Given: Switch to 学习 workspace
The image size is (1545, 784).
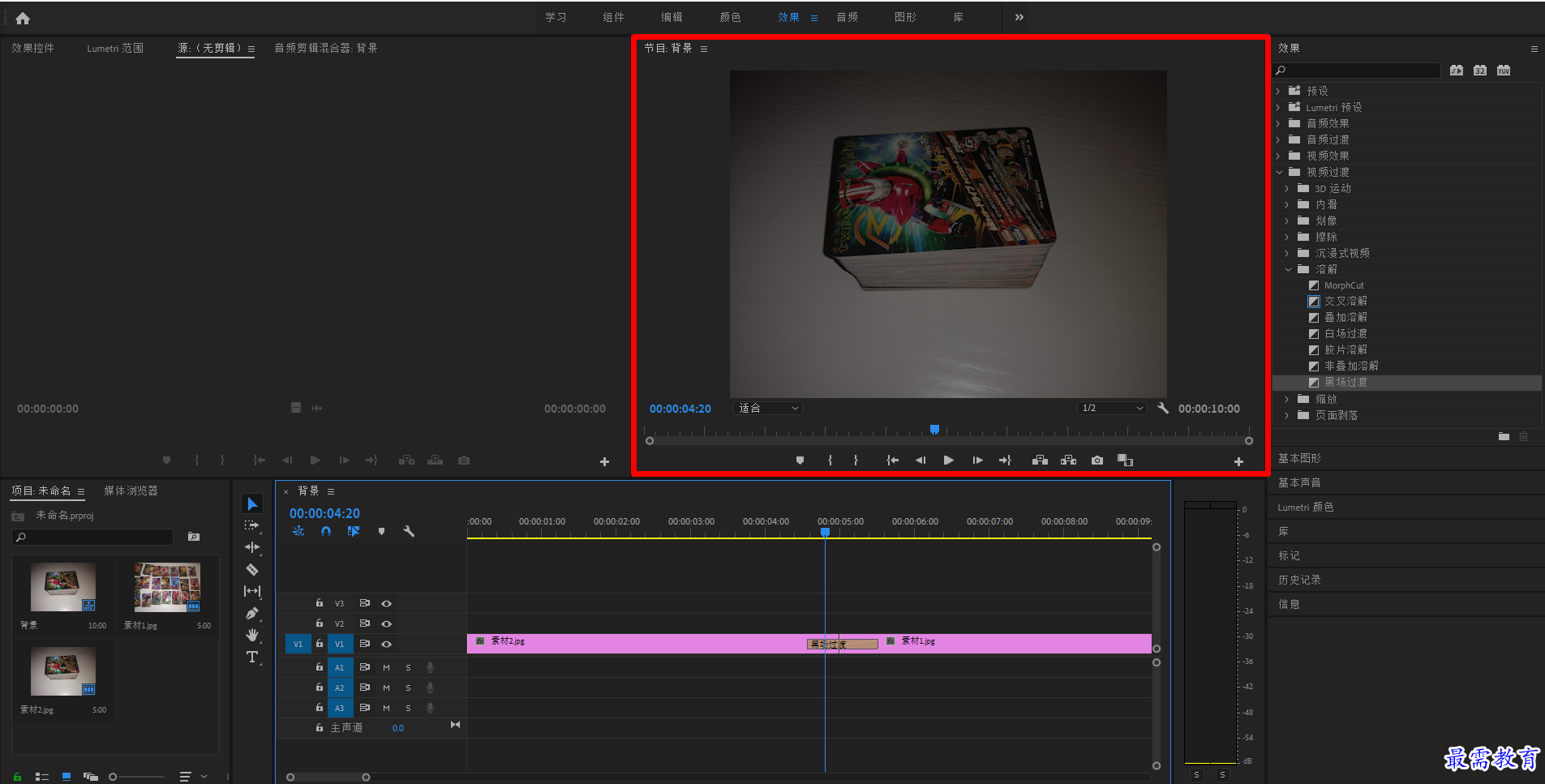Looking at the screenshot, I should 556,17.
